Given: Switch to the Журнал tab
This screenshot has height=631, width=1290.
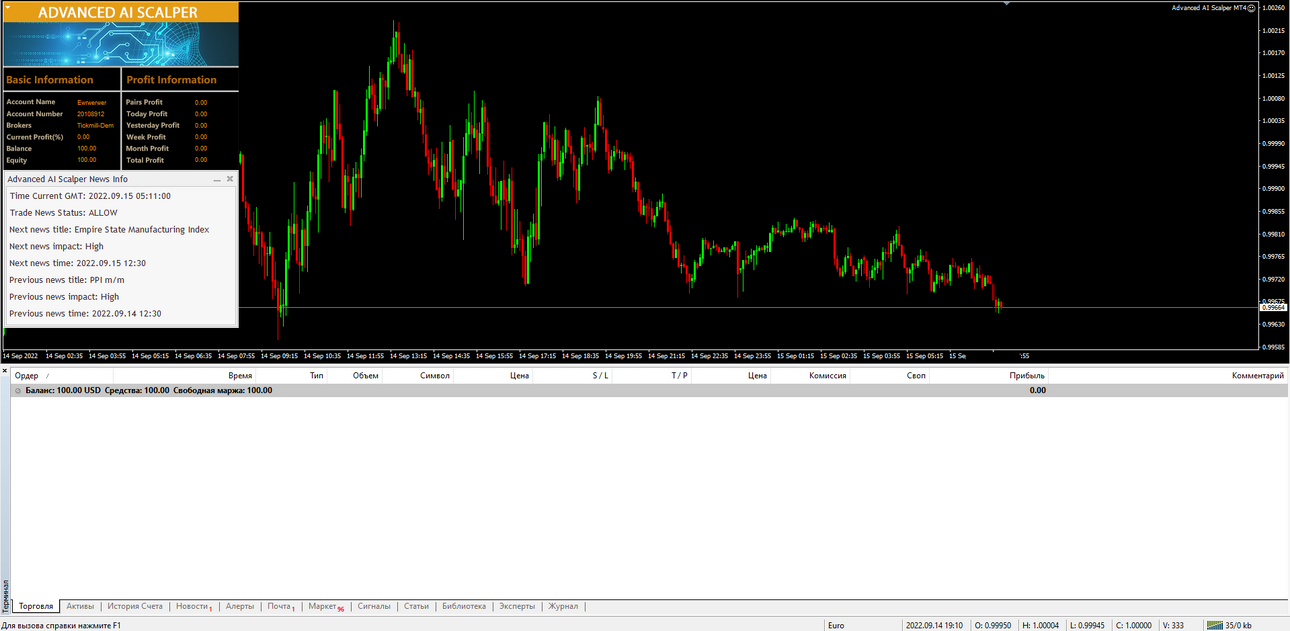Looking at the screenshot, I should coord(563,606).
